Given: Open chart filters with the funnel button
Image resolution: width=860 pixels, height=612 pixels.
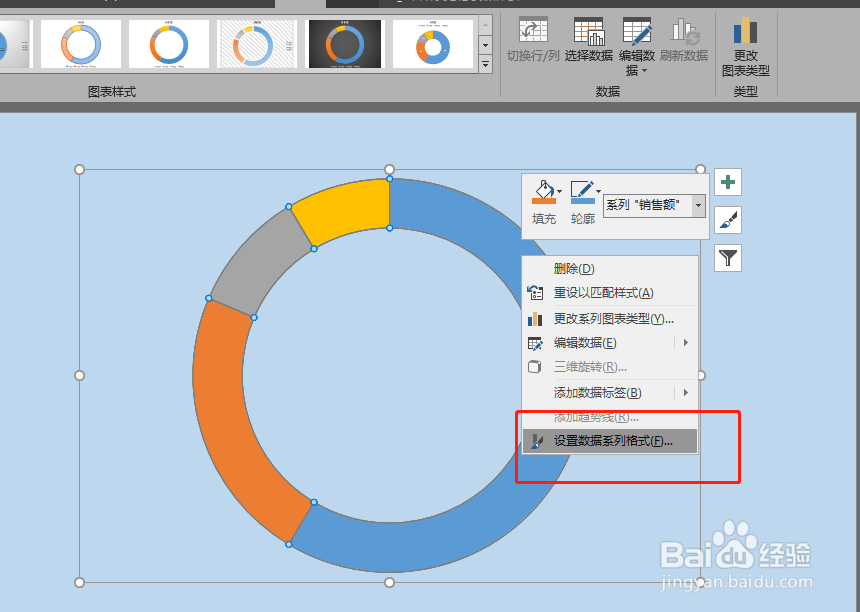Looking at the screenshot, I should (728, 258).
